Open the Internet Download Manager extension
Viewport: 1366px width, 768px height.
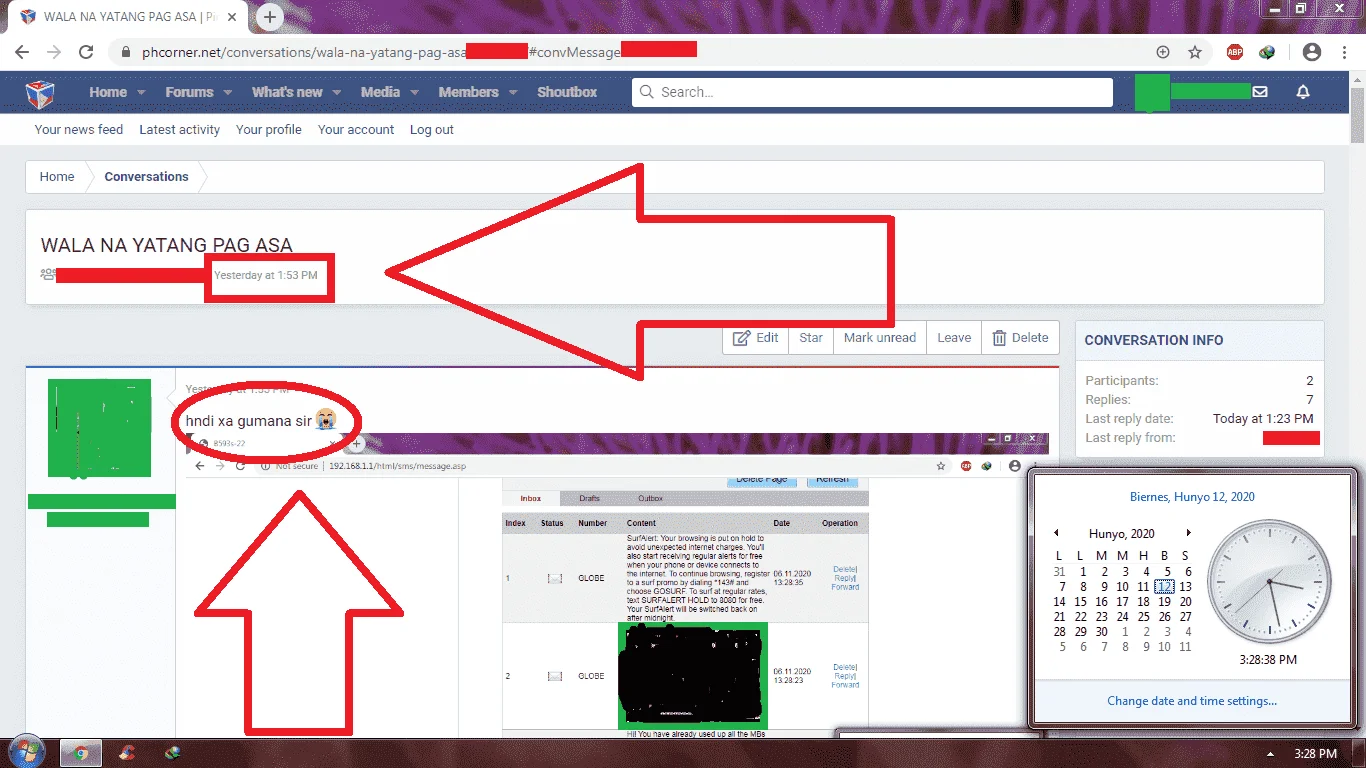1267,52
